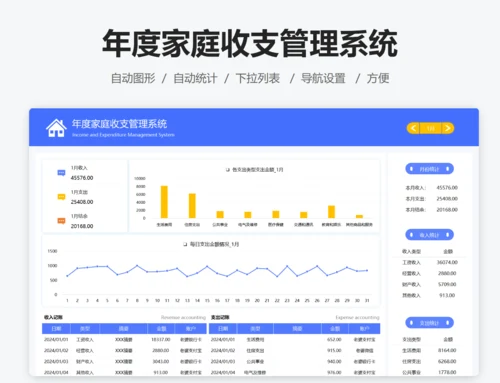Select the 类型 header in the expense table

(255, 329)
